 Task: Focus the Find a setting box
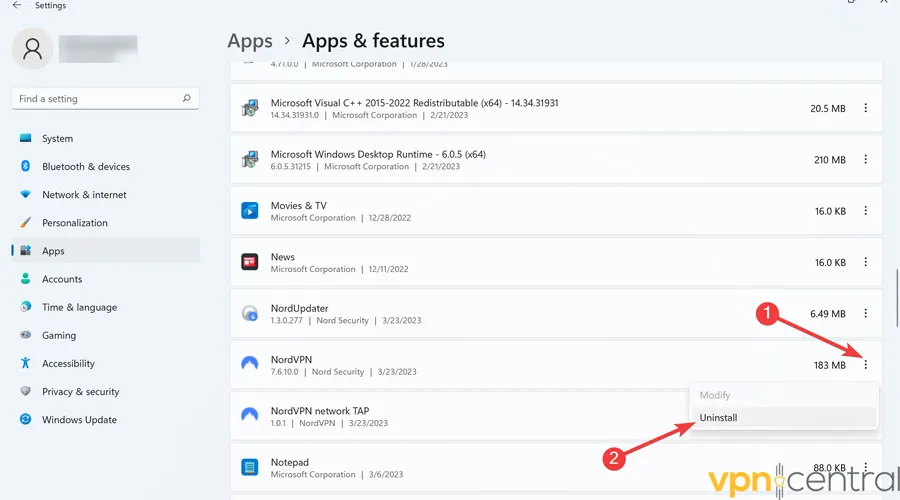point(106,99)
